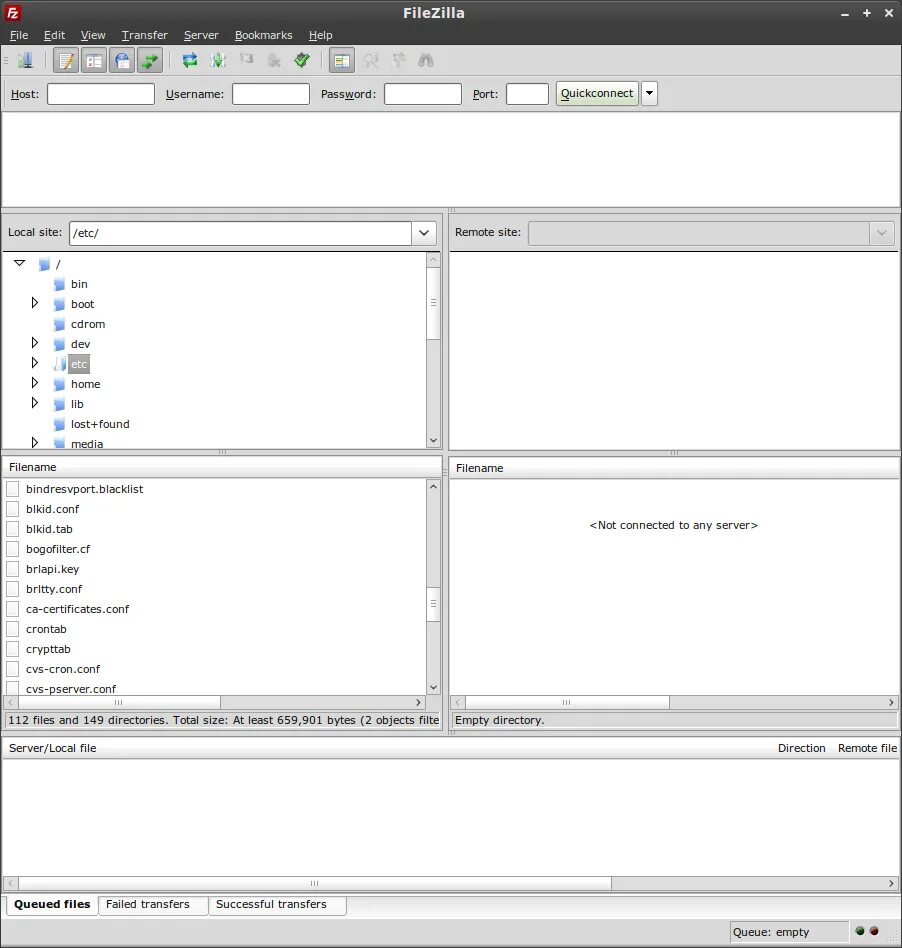
Task: Click the disconnect from server icon
Action: [274, 60]
